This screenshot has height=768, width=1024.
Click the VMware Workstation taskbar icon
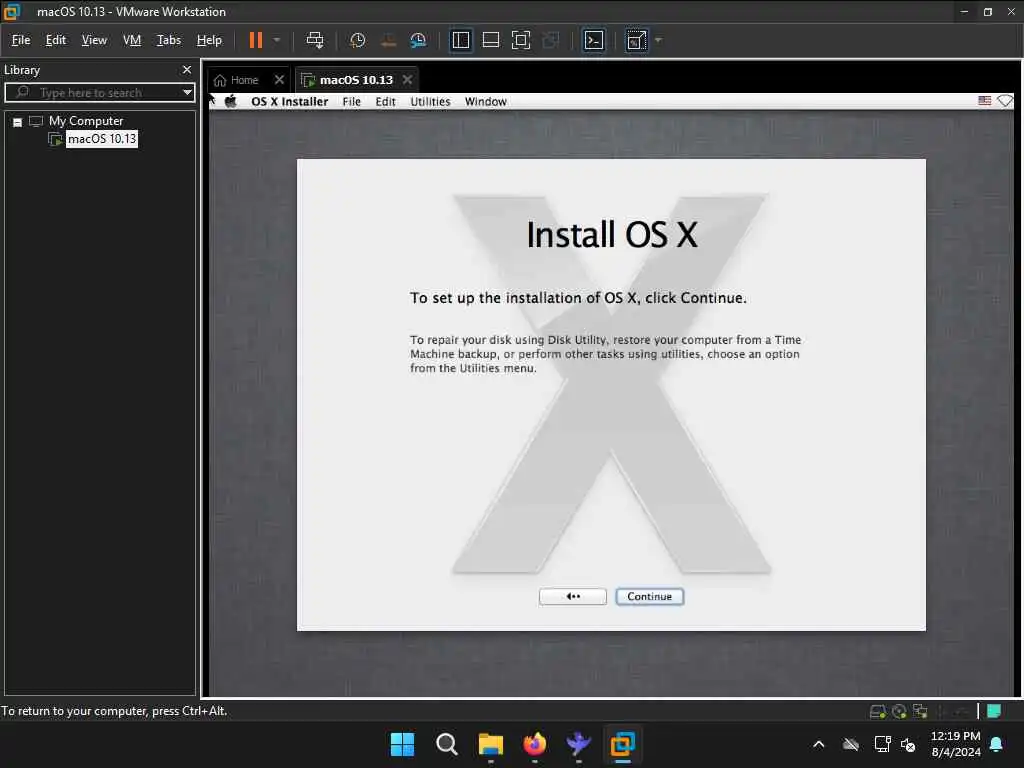622,744
